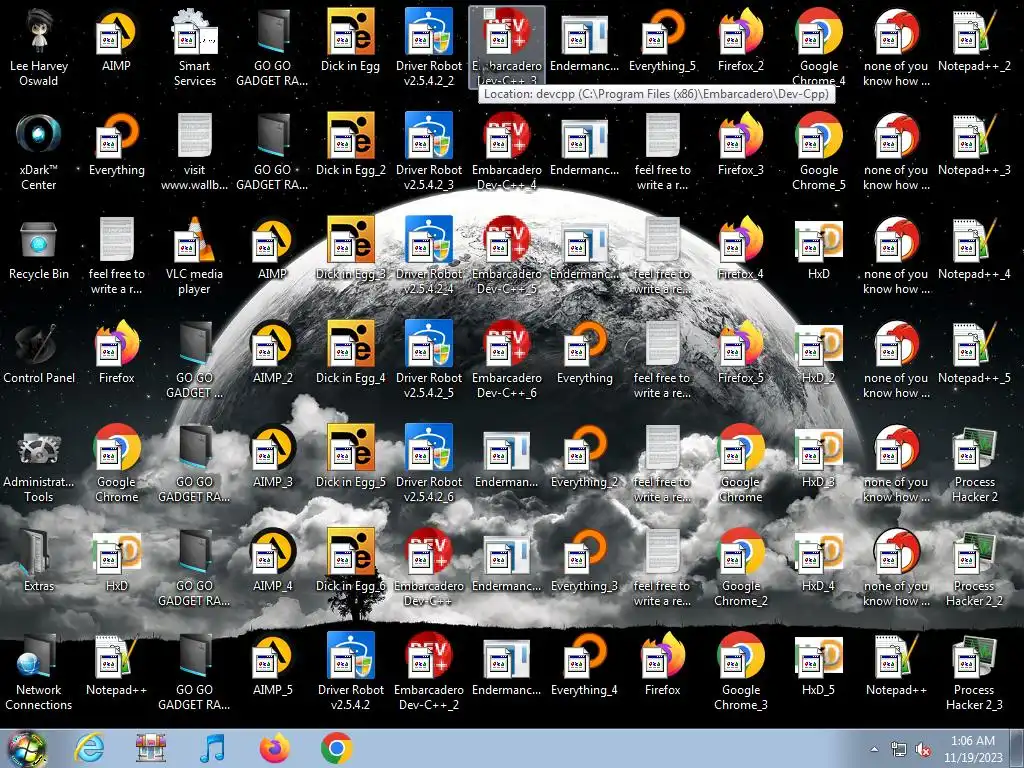This screenshot has height=768, width=1024.
Task: Uncheck the Embarcadero Dev-C++_3 selection checkbox
Action: [x=489, y=13]
